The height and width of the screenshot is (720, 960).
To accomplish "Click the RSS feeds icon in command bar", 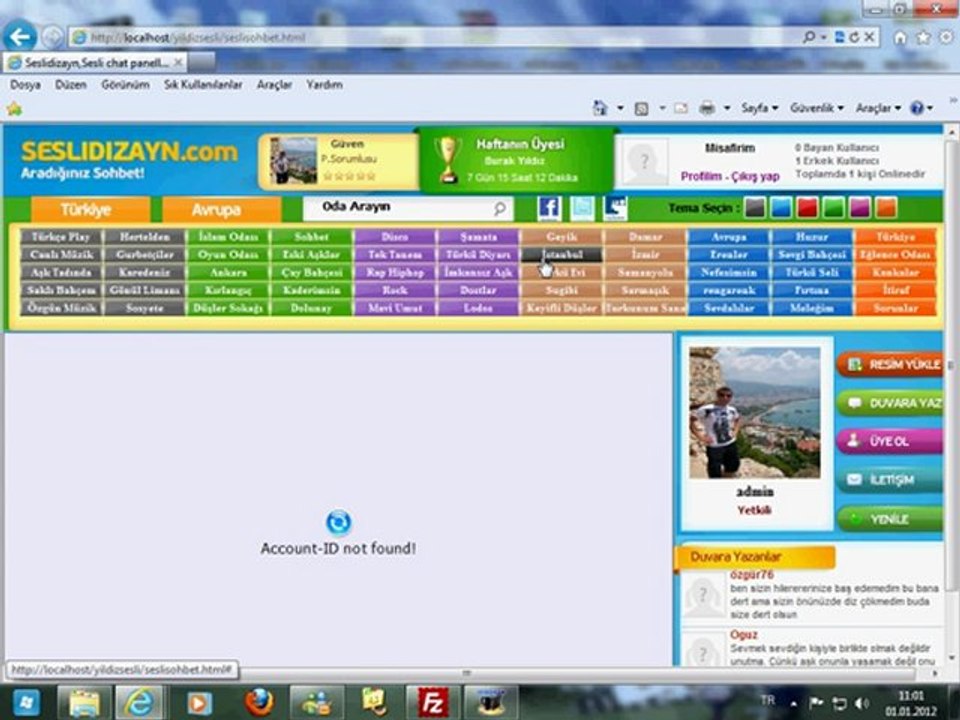I will point(641,109).
